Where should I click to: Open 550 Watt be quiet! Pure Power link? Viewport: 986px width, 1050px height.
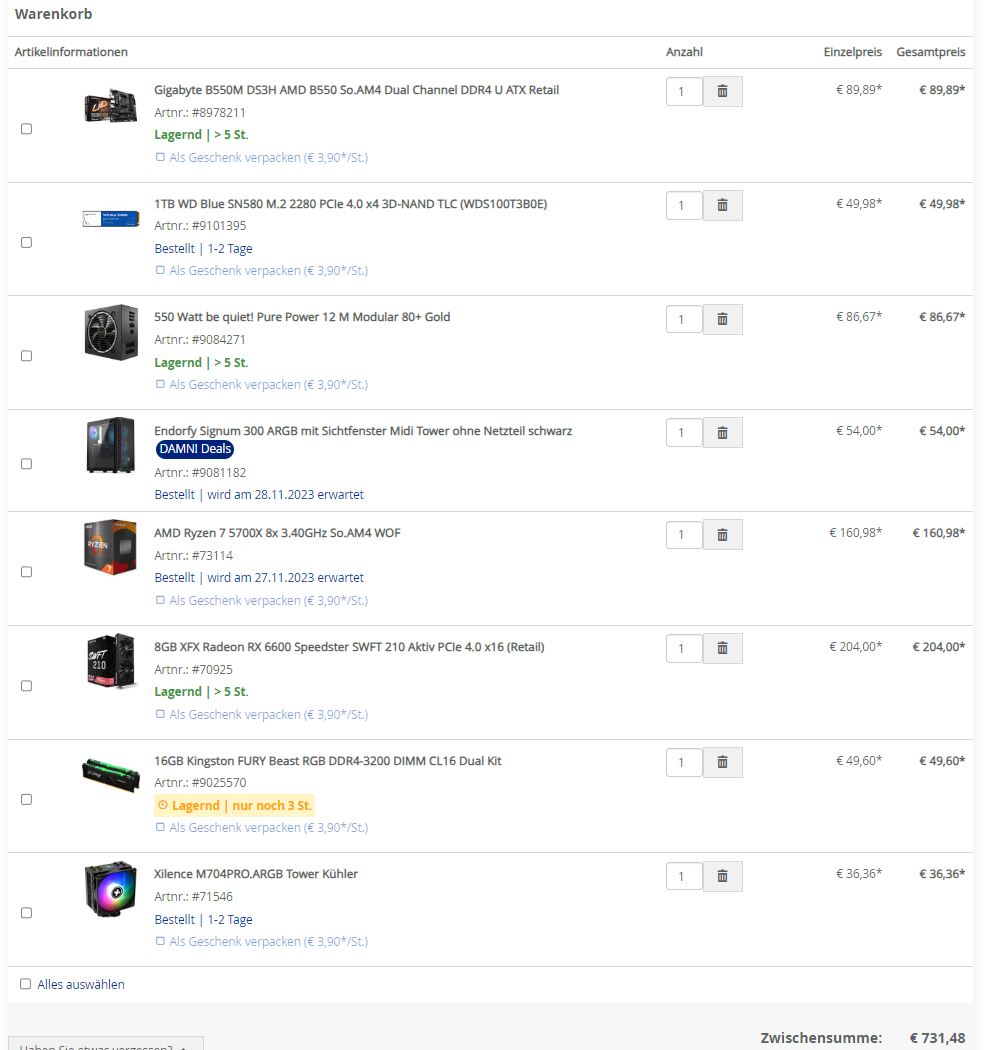click(x=302, y=317)
